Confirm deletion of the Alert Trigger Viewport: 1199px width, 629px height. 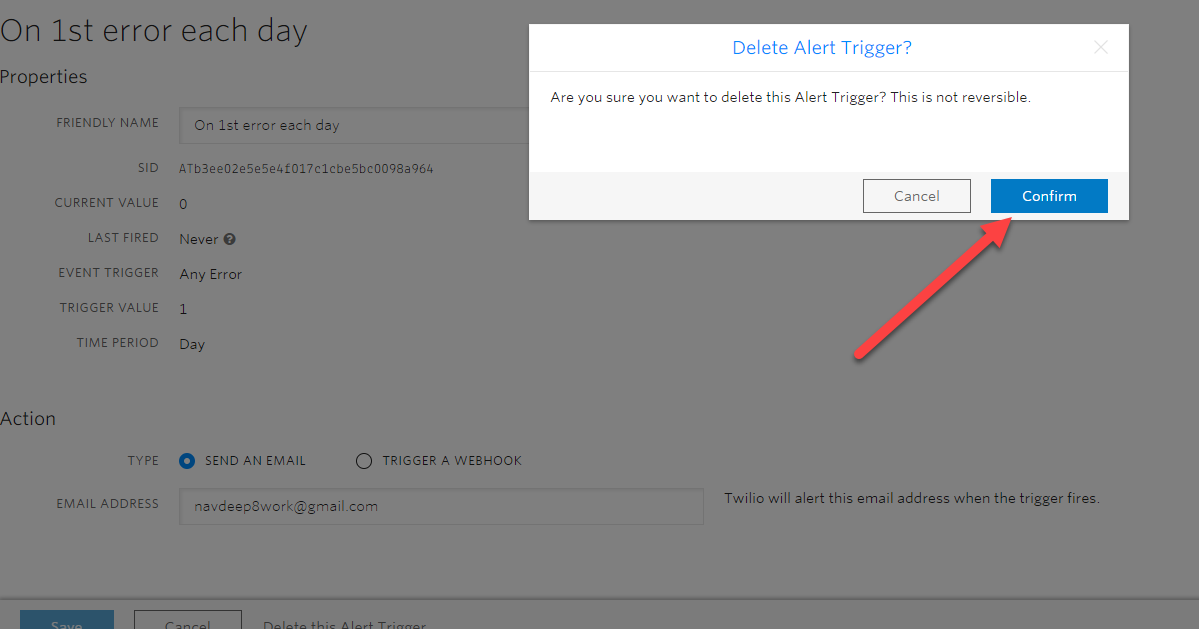pyautogui.click(x=1048, y=196)
